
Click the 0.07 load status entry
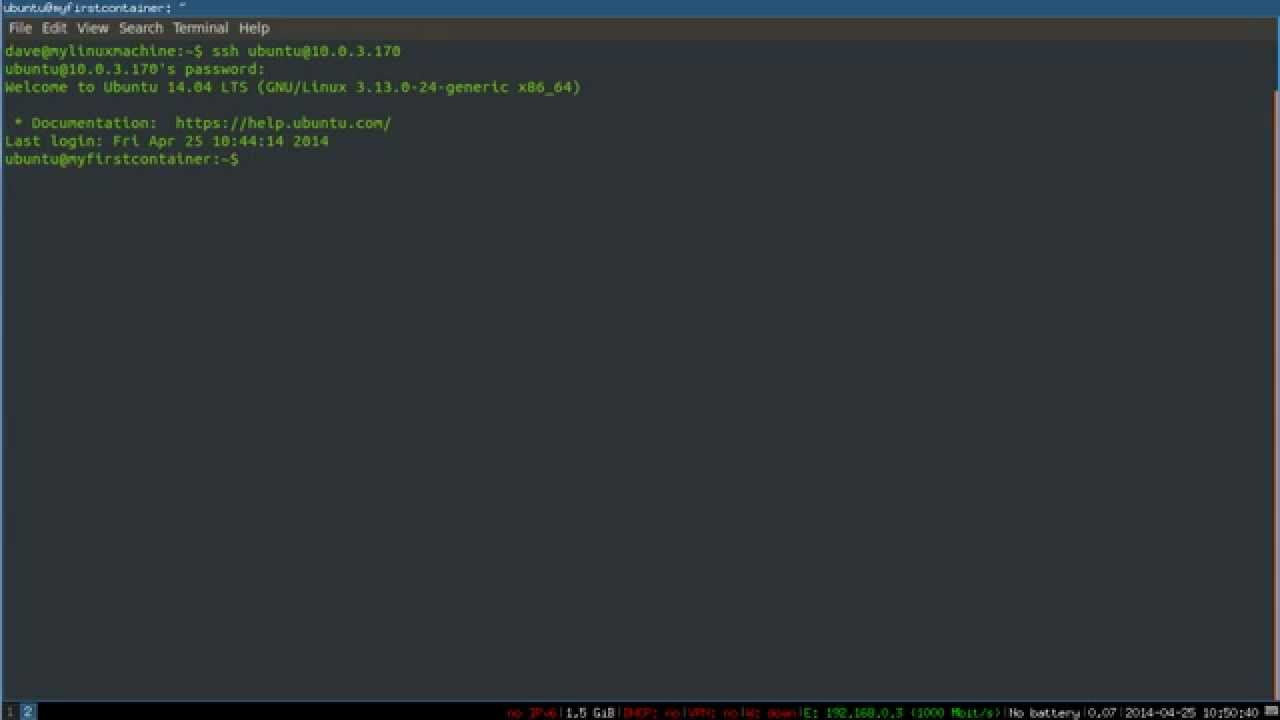[1102, 713]
